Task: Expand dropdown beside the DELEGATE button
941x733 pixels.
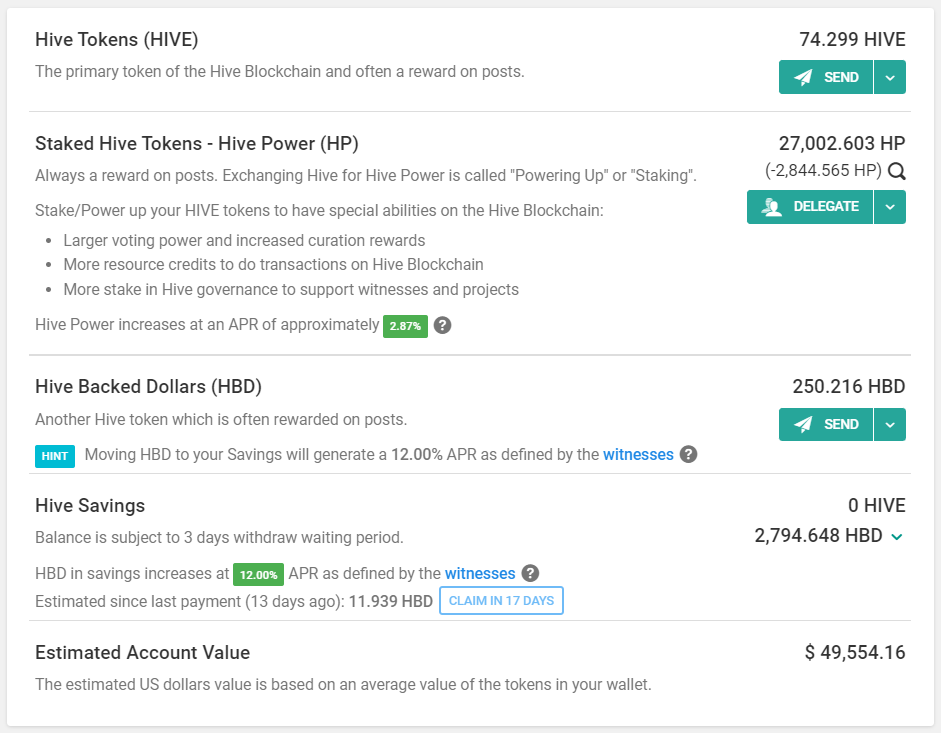Action: click(890, 207)
